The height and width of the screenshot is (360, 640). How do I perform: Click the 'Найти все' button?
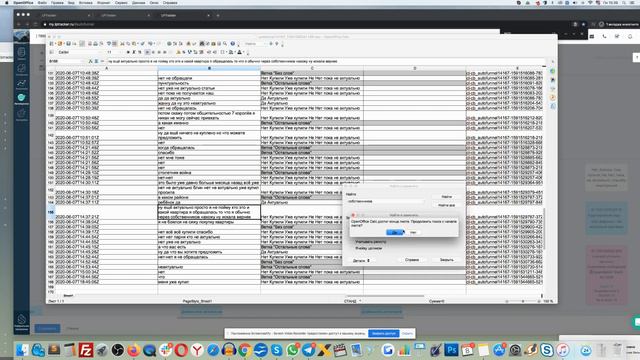[447, 205]
